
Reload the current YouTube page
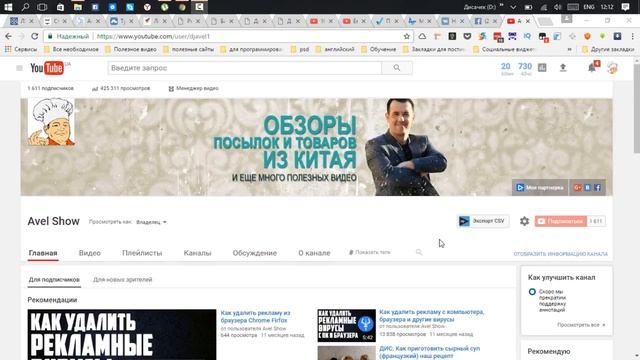(35, 36)
